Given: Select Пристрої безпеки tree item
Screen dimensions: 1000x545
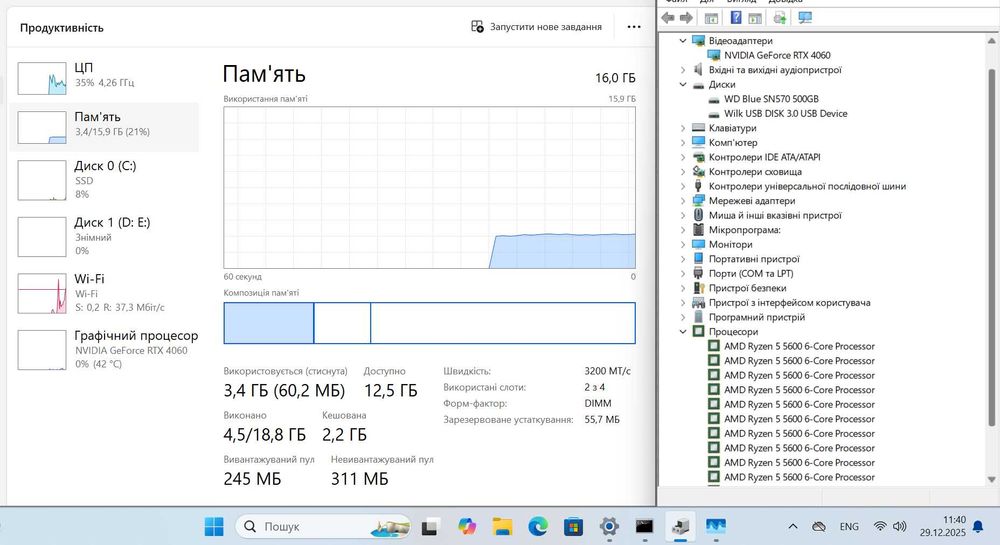Looking at the screenshot, I should pos(747,288).
